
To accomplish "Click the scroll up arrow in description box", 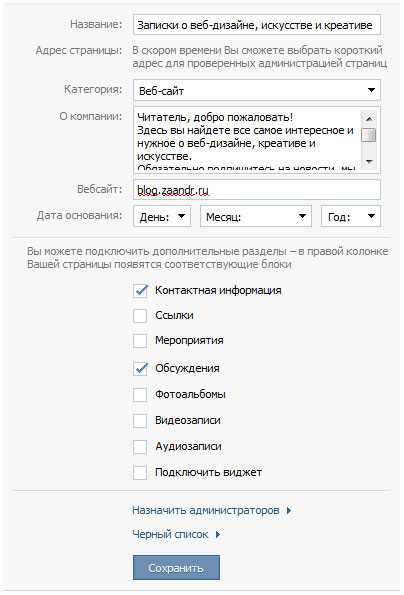I will click(369, 119).
